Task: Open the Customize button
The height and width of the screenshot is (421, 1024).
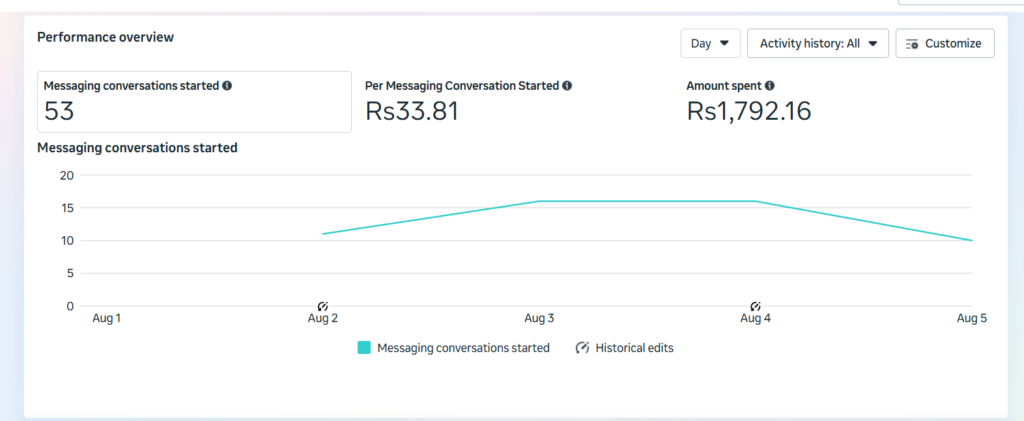Action: (x=945, y=44)
